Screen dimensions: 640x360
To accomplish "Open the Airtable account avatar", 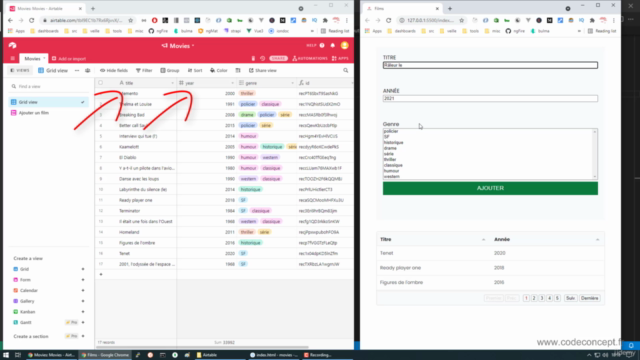I will coord(344,45).
